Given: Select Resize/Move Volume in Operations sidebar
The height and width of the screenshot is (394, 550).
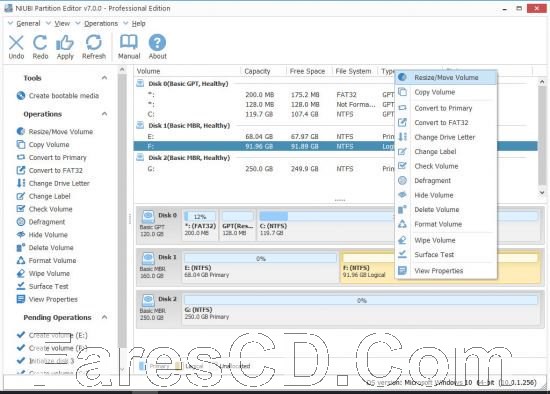Looking at the screenshot, I should (55, 132).
